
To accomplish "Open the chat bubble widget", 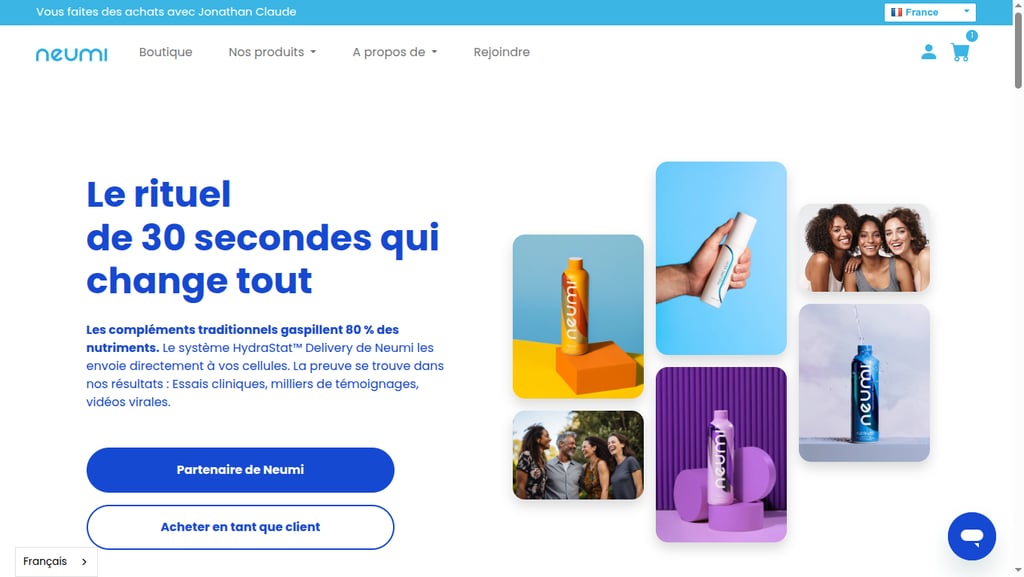I will pos(972,536).
